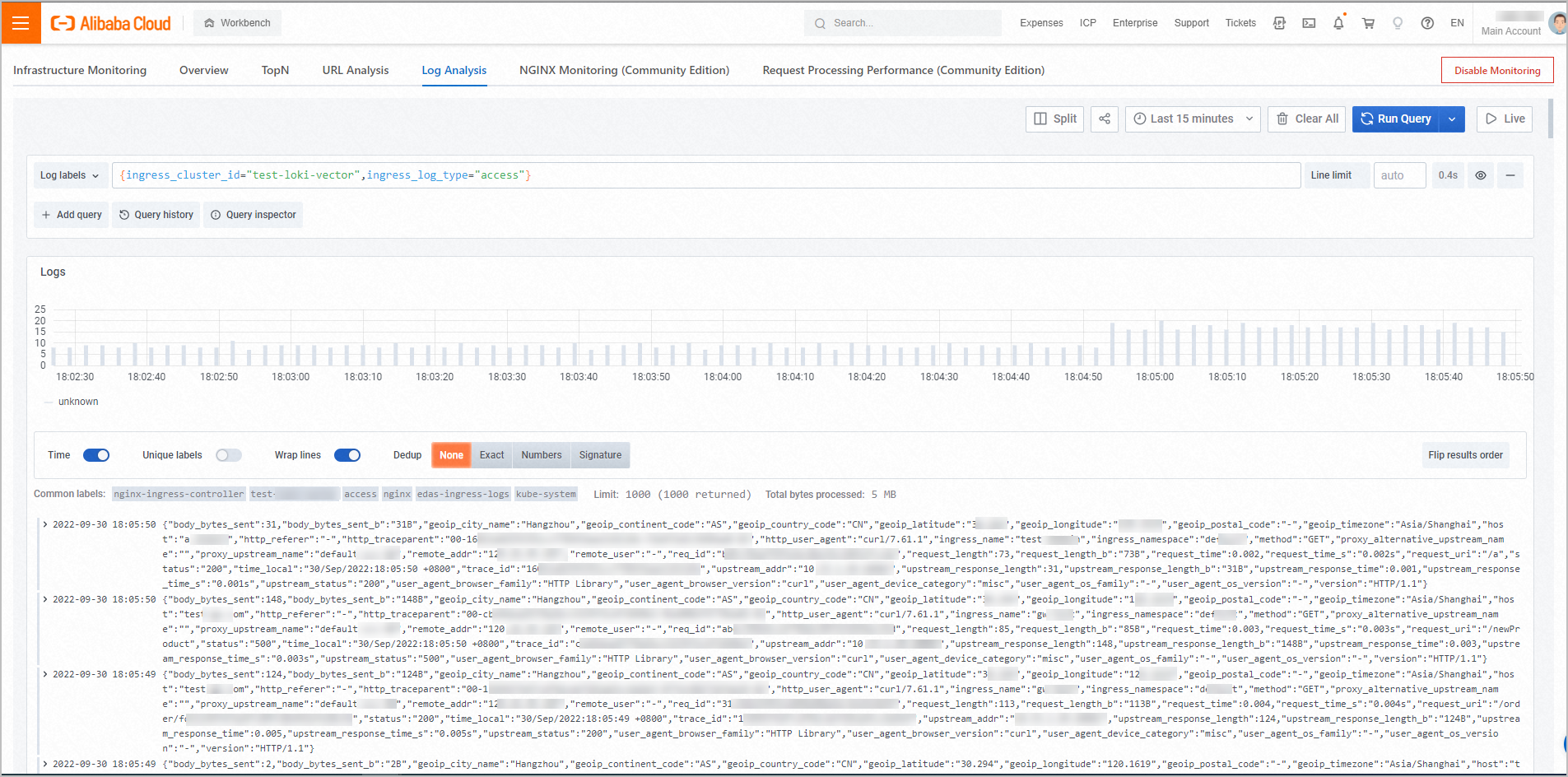1568x777 pixels.
Task: Open Query history
Action: click(x=156, y=215)
